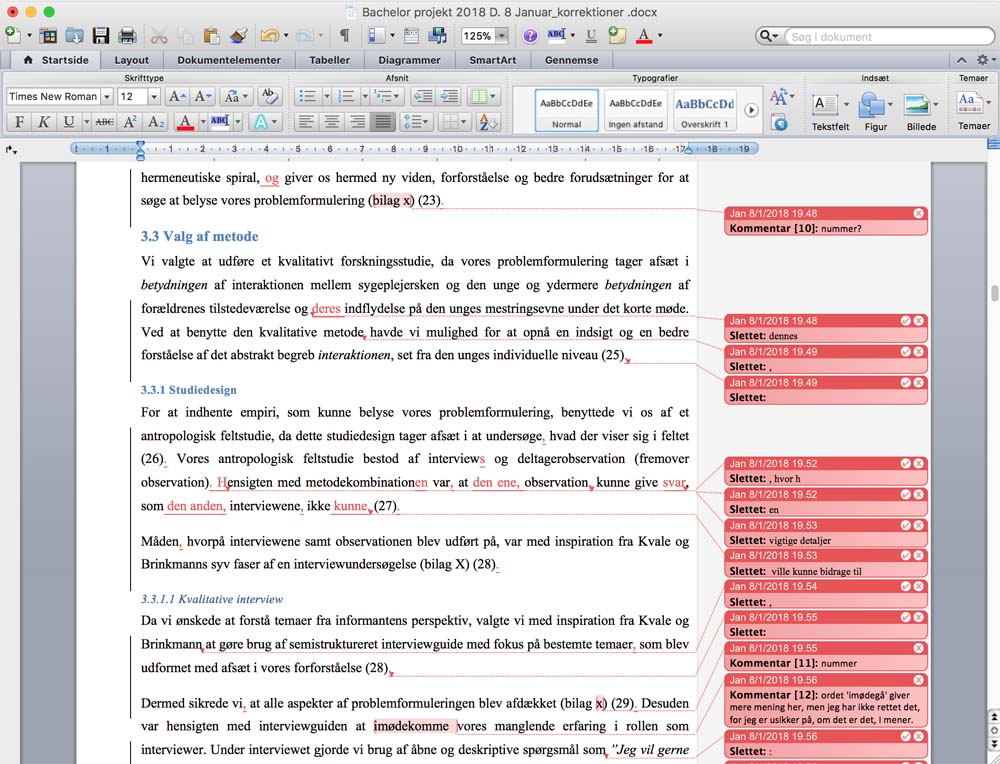
Task: Expand the Billede dropdown arrow
Action: pos(936,104)
